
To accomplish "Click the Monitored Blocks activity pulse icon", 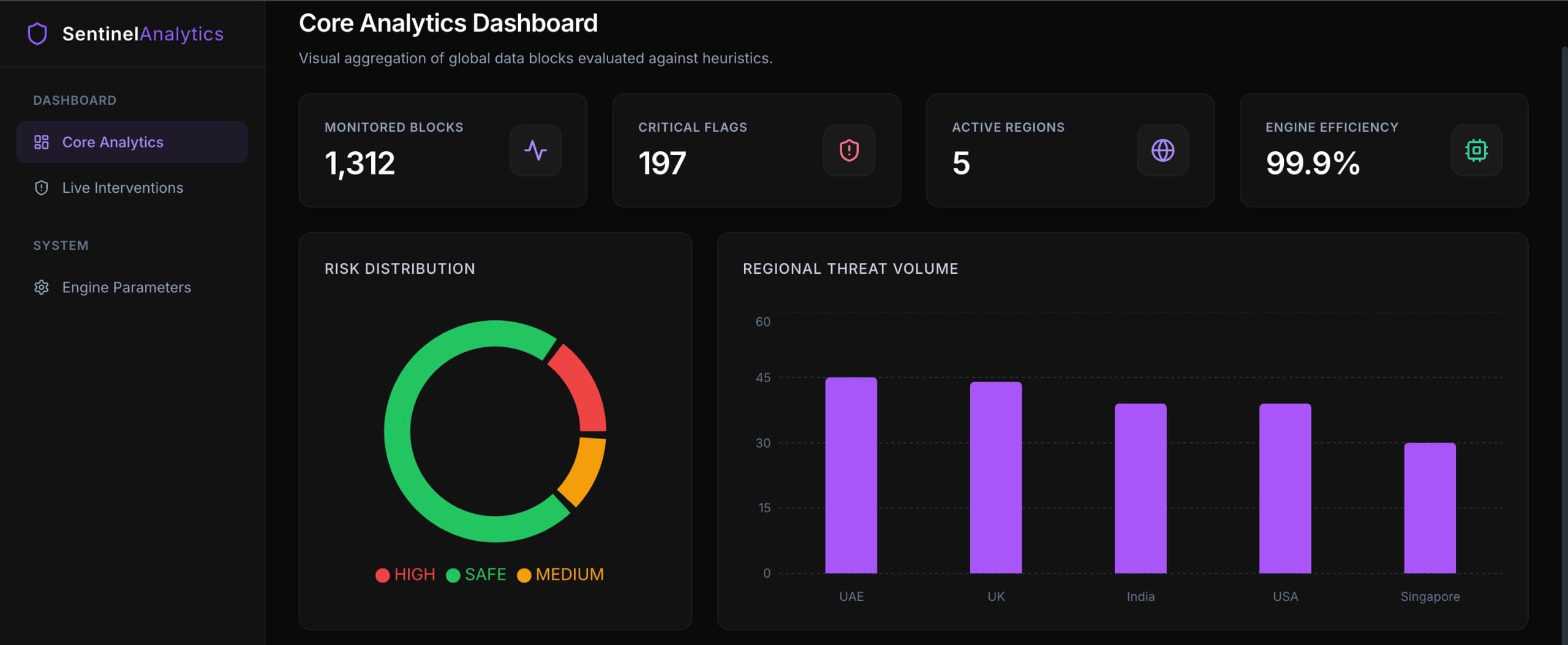I will point(535,151).
